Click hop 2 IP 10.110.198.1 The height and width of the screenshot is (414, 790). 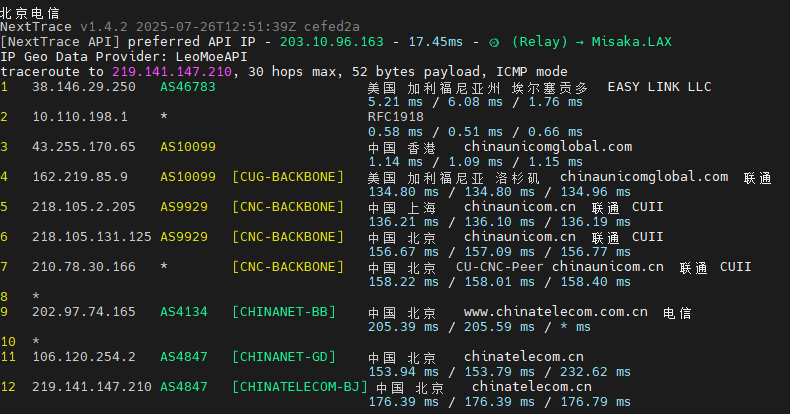[80, 117]
